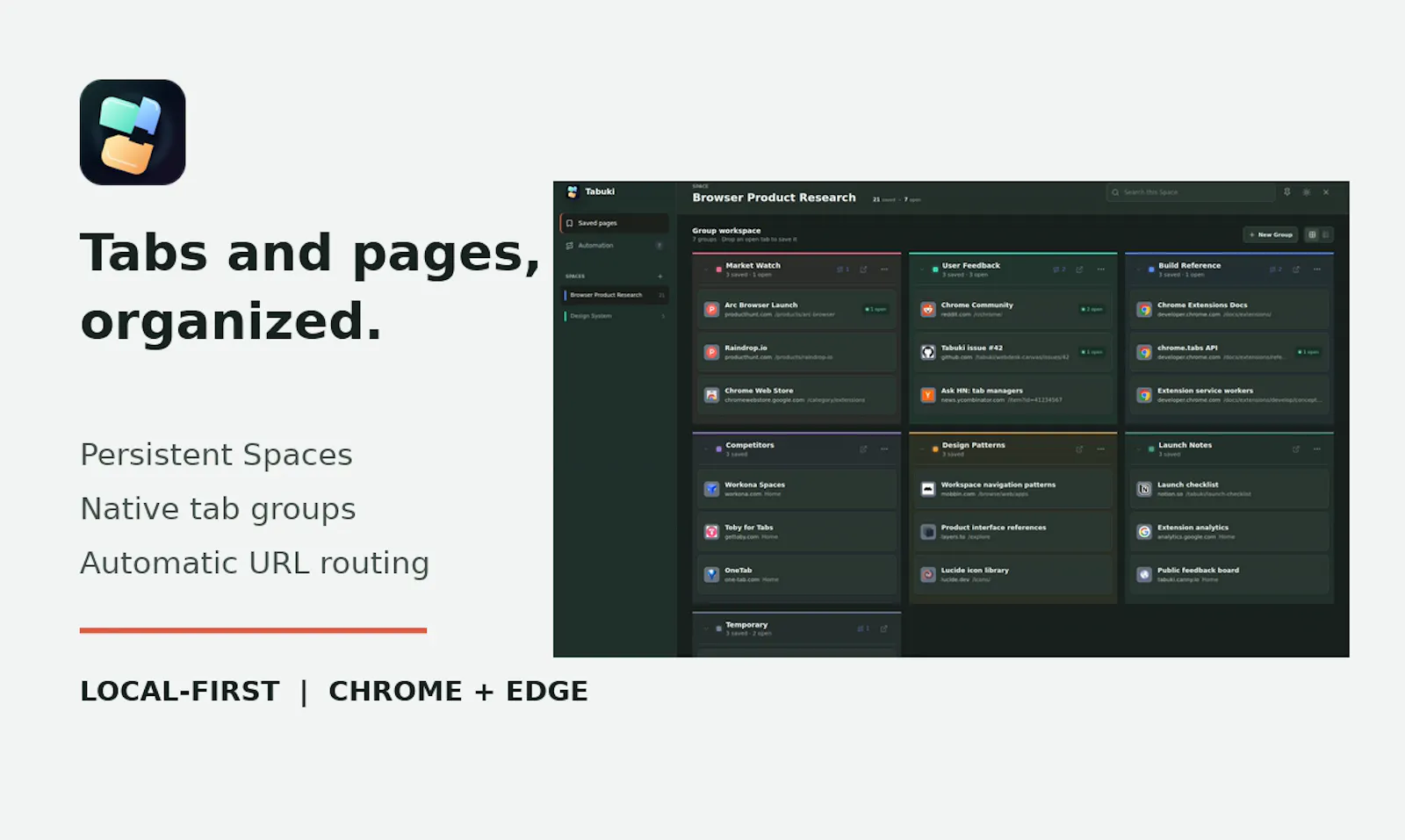The width and height of the screenshot is (1405, 840).
Task: Click the Chrome Community Reddit favicon
Action: point(928,310)
